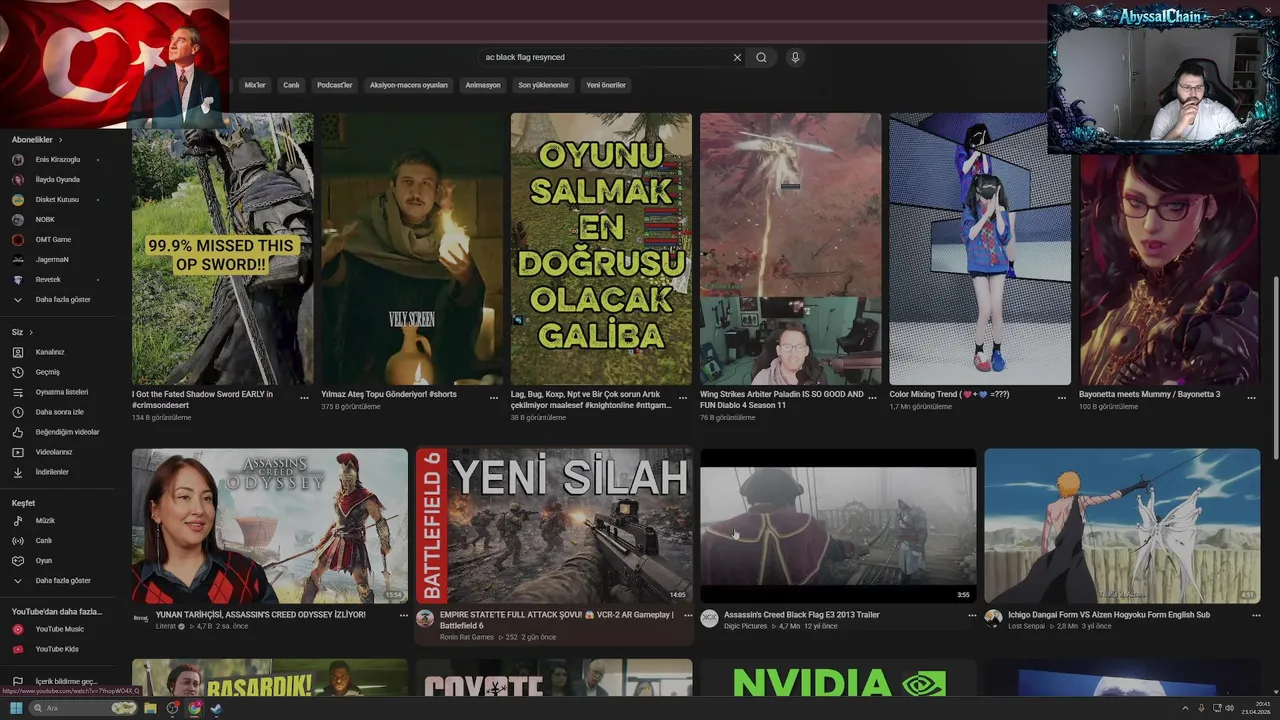The image size is (1280, 720).
Task: Open Abonelikler section chevron
Action: tap(60, 140)
